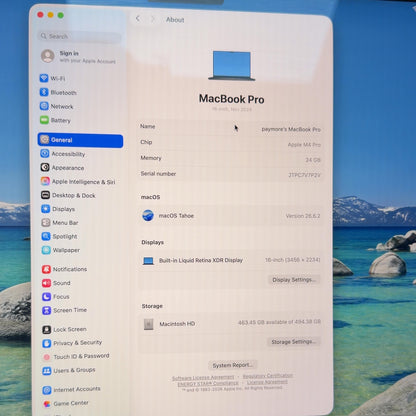Go forward with the right chevron
Screen dimensions: 416x416
tap(152, 19)
